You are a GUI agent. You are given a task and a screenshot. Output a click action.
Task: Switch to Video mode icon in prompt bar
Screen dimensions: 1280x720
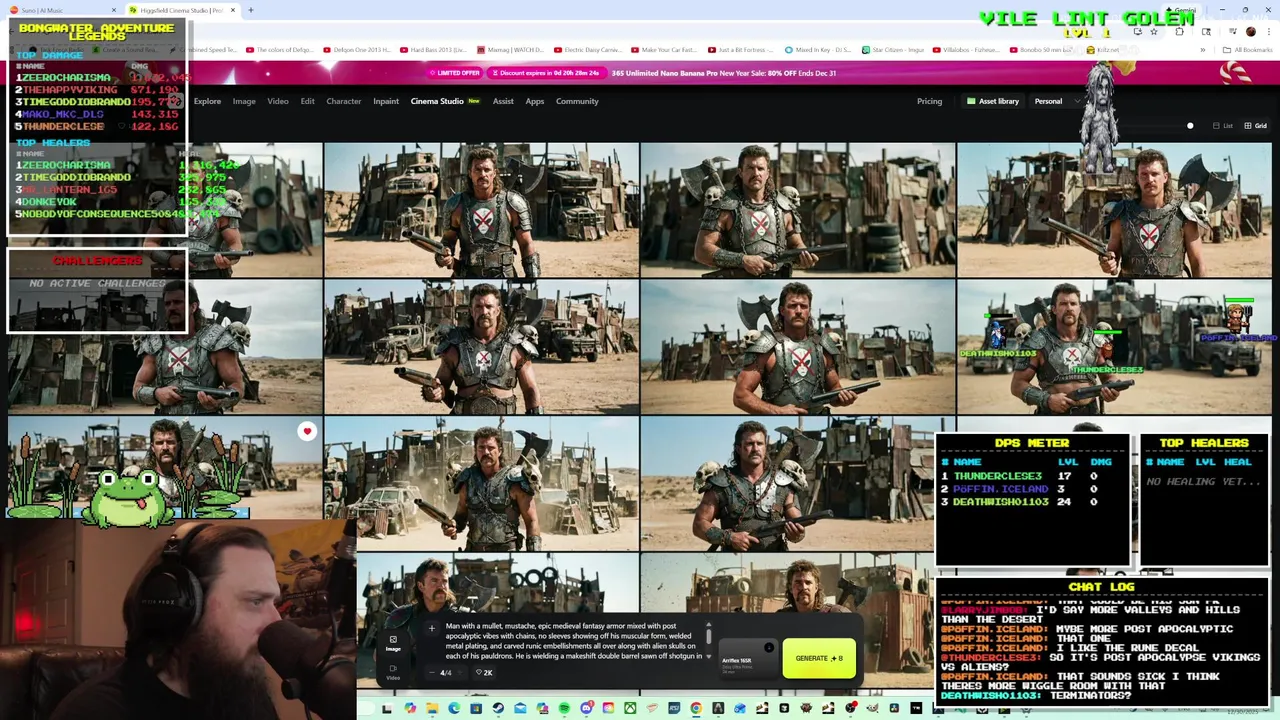click(x=393, y=672)
